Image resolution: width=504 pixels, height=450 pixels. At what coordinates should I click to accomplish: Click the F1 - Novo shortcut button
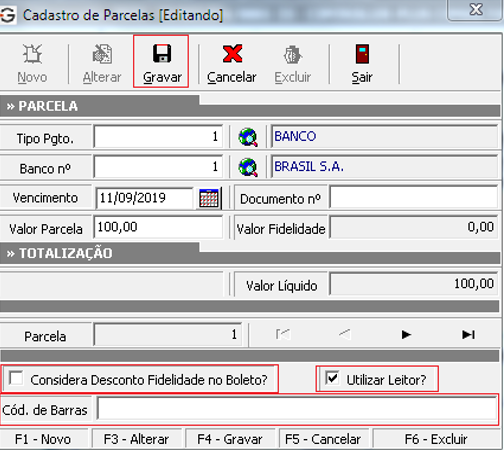coord(43,439)
